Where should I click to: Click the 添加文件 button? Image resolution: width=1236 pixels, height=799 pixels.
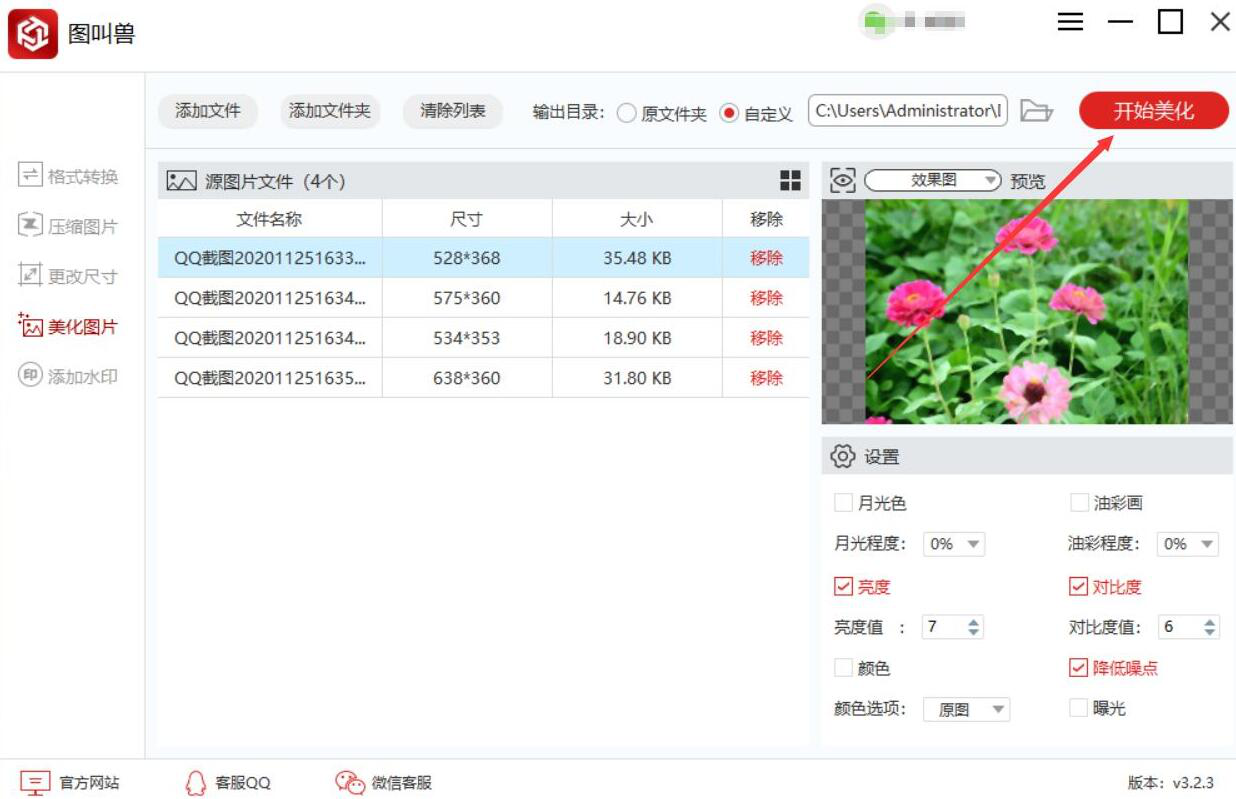click(x=208, y=111)
